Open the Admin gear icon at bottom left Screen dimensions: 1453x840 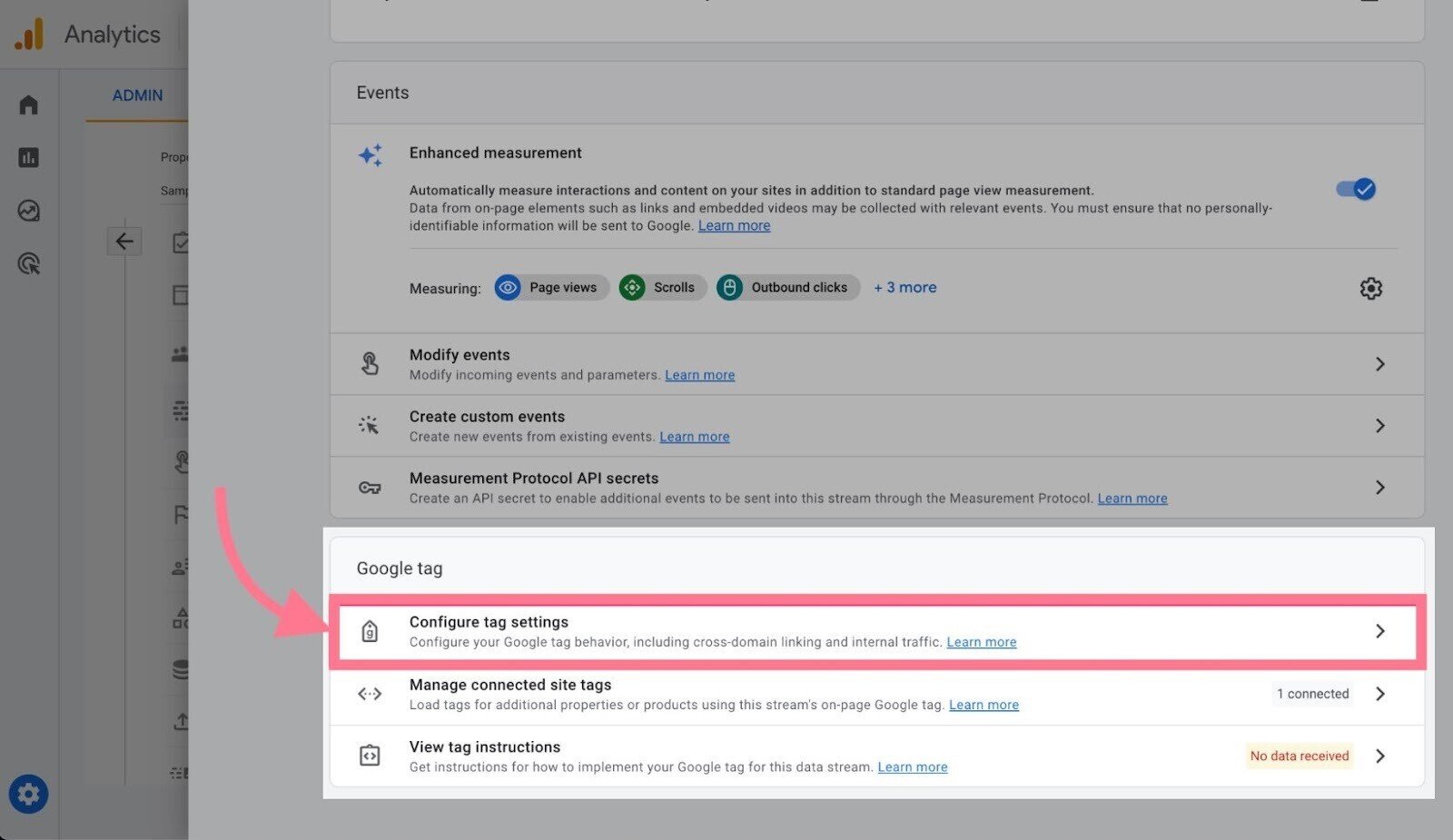click(x=28, y=794)
